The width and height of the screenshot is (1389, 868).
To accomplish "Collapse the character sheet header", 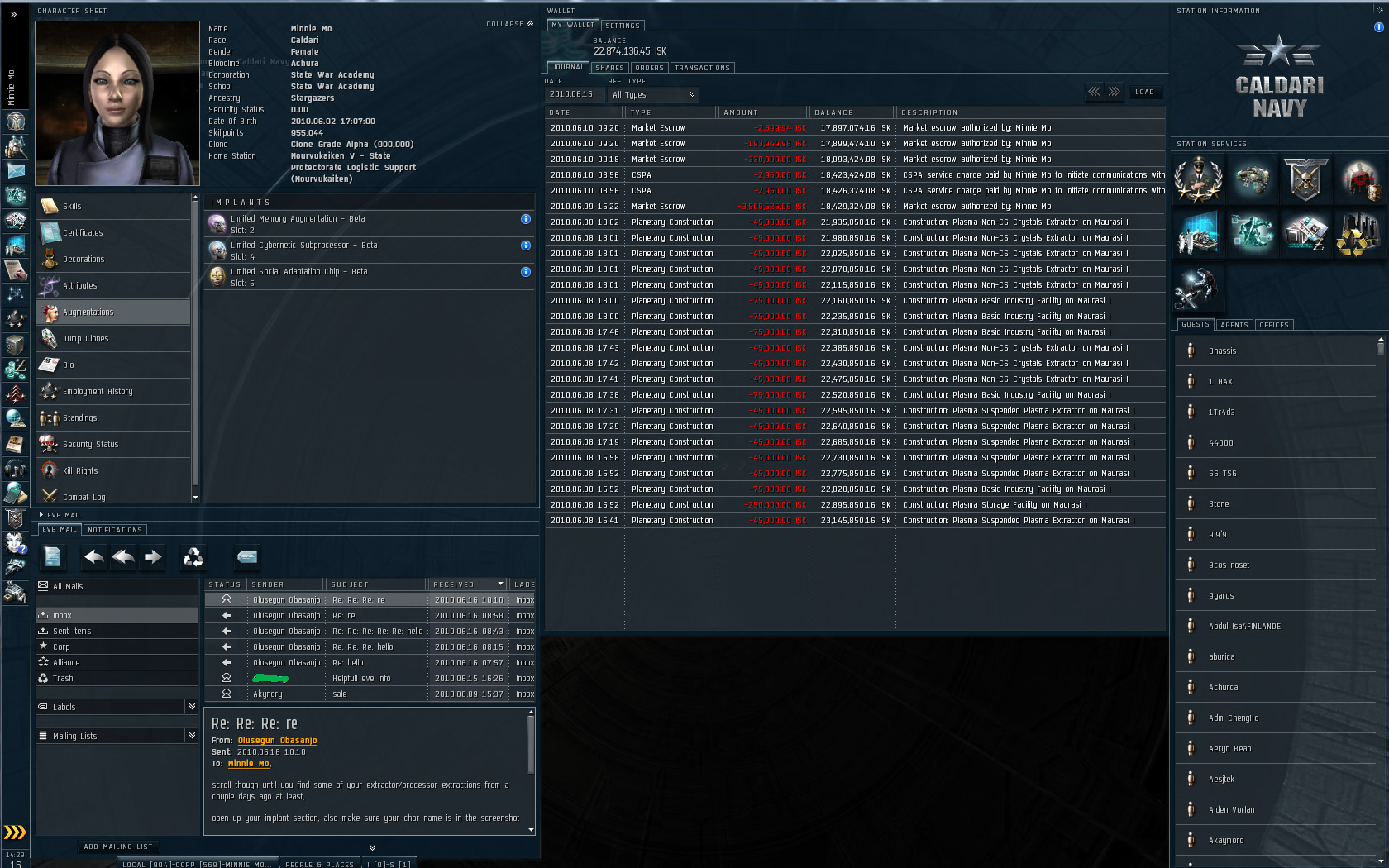I will click(x=510, y=24).
